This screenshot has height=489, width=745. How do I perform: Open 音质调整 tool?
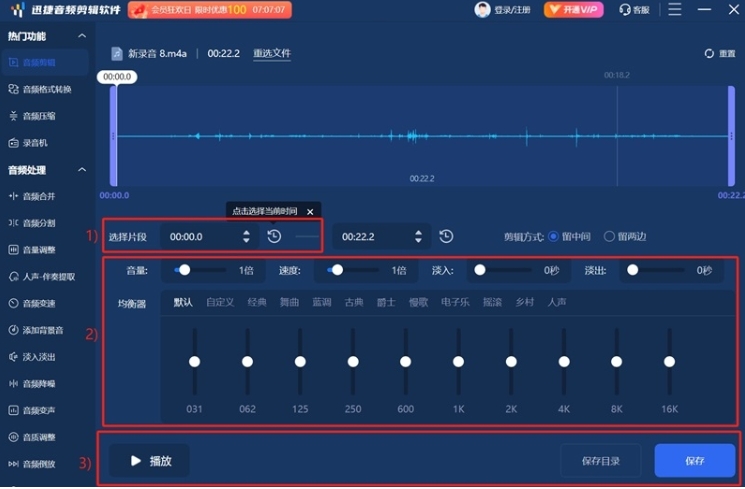pyautogui.click(x=32, y=437)
